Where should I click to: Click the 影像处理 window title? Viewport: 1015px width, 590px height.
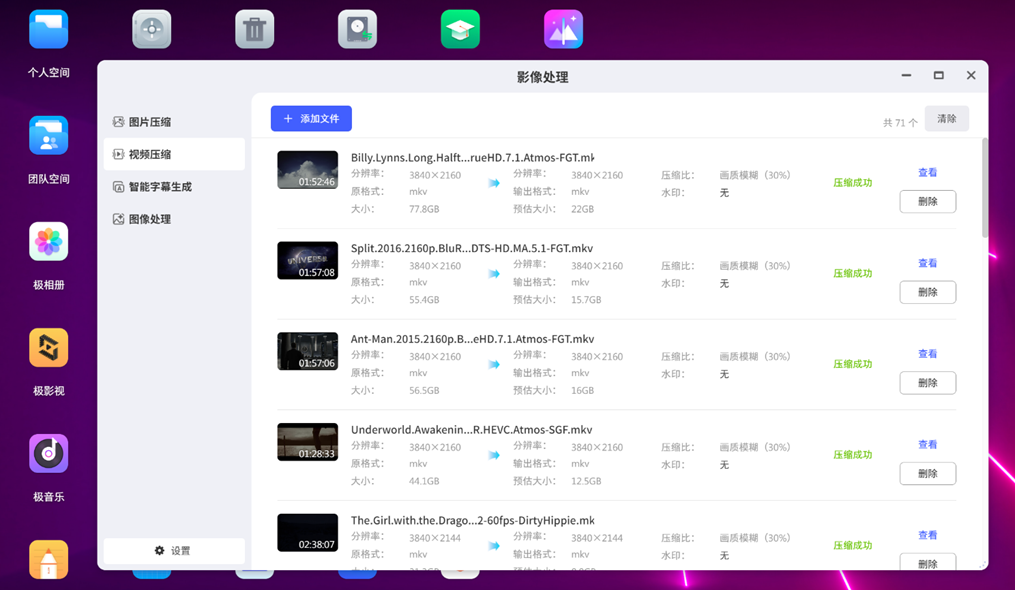(x=542, y=77)
